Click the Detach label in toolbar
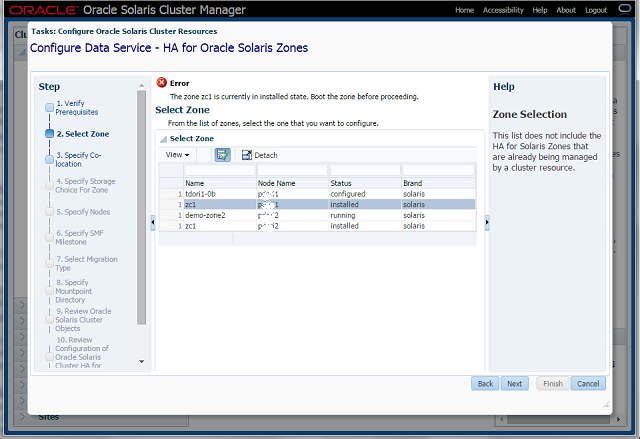This screenshot has width=640, height=439. (266, 155)
